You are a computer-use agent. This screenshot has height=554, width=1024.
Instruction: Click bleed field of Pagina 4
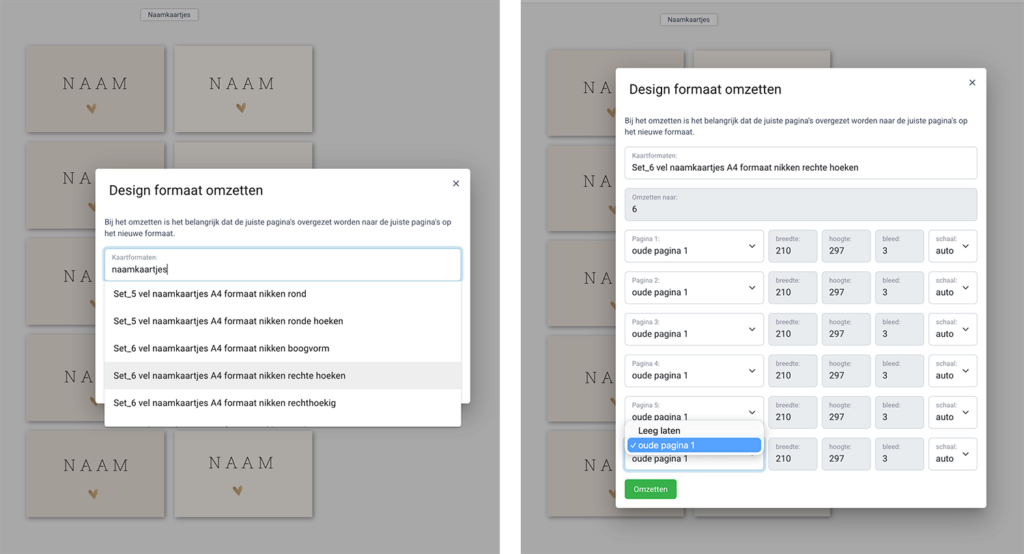coord(899,370)
